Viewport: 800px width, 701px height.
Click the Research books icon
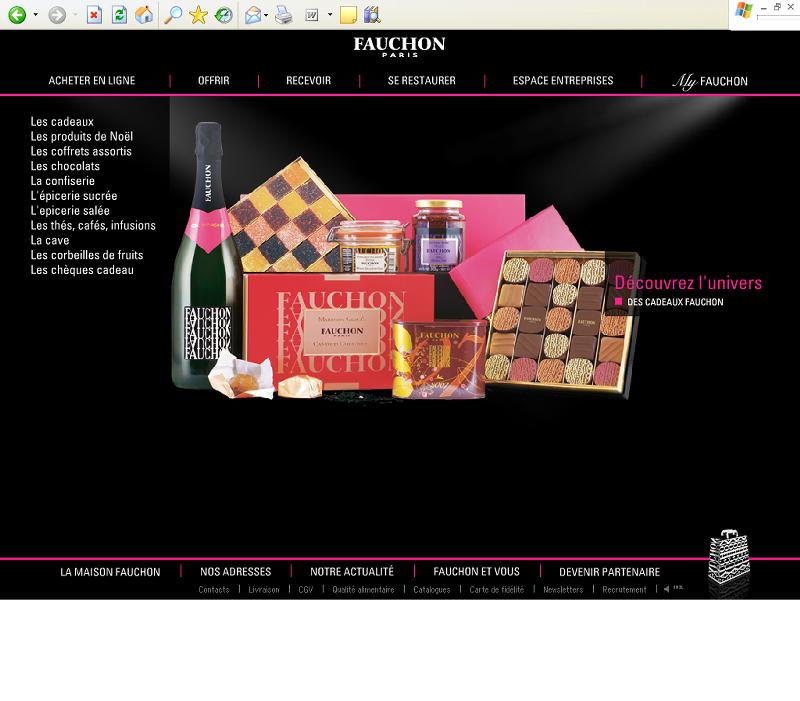tap(372, 15)
